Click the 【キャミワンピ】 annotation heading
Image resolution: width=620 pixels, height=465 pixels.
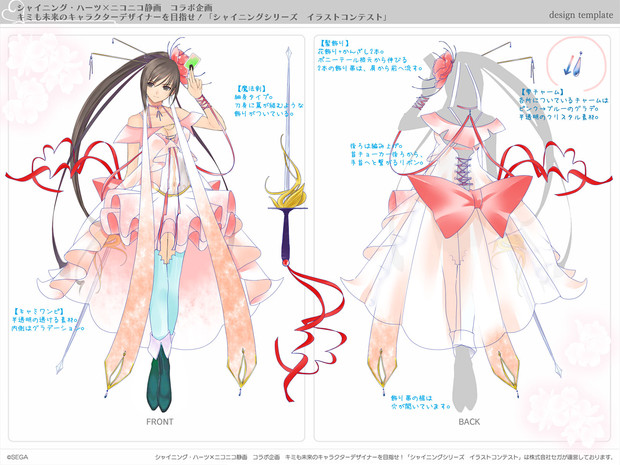pyautogui.click(x=38, y=312)
